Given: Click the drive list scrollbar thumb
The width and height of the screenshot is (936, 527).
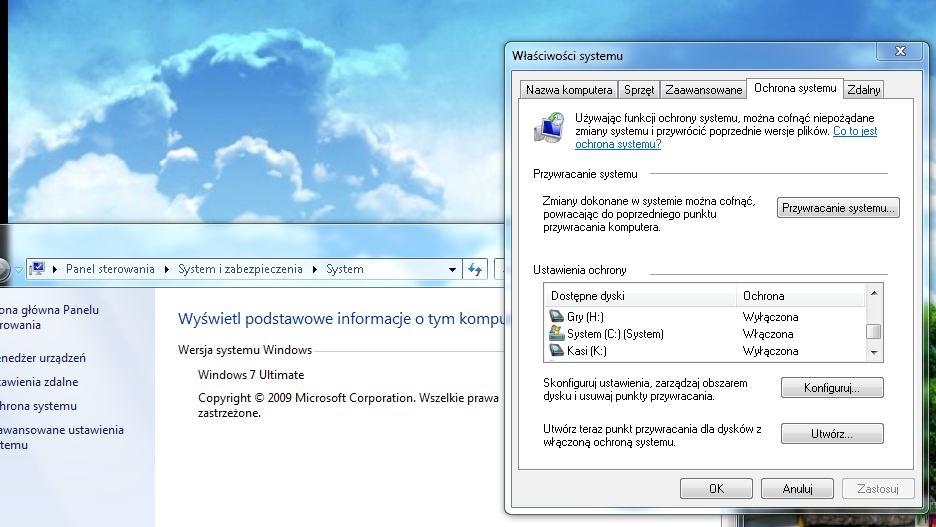Looking at the screenshot, I should 873,331.
